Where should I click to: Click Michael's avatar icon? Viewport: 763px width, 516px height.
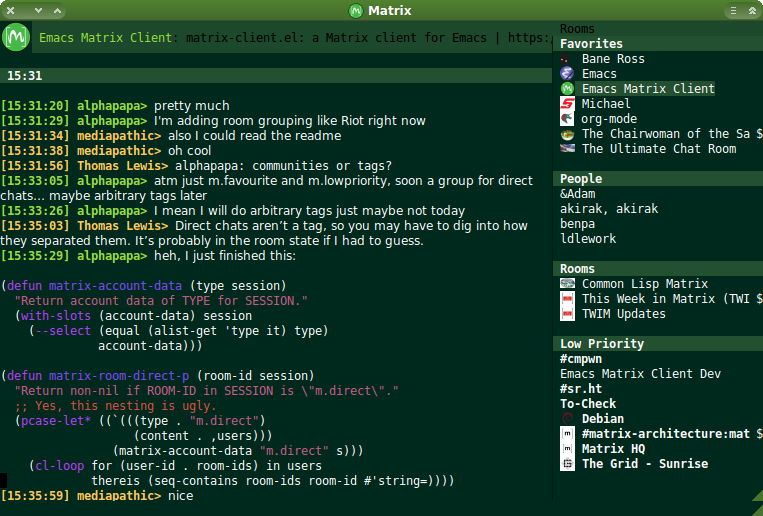[x=567, y=104]
